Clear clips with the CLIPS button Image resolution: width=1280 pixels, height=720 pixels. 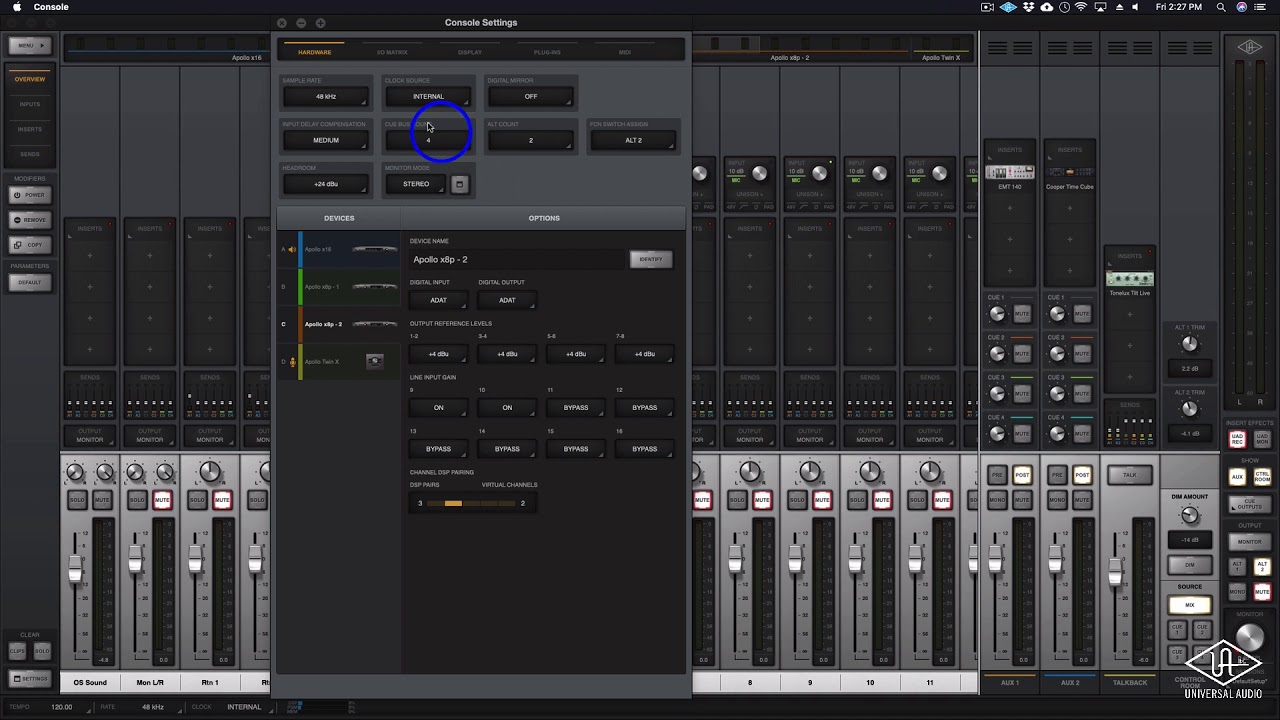(x=17, y=652)
